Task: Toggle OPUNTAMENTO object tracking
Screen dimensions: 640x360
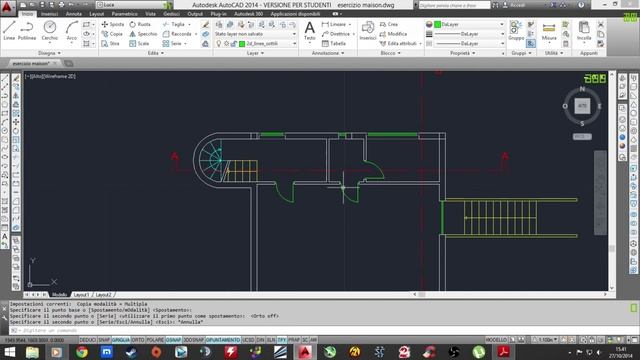Action: click(x=223, y=340)
